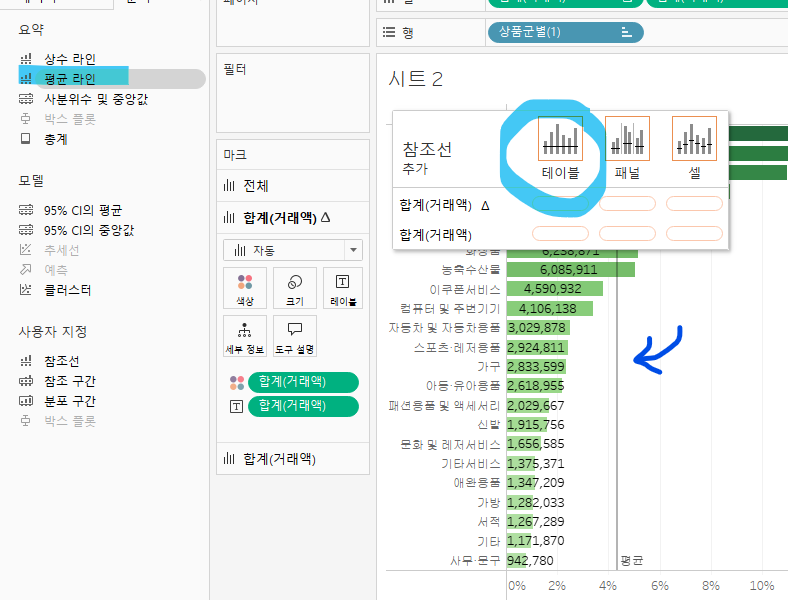Click the 사무·문구 row label
This screenshot has height=600, width=788.
pos(475,560)
